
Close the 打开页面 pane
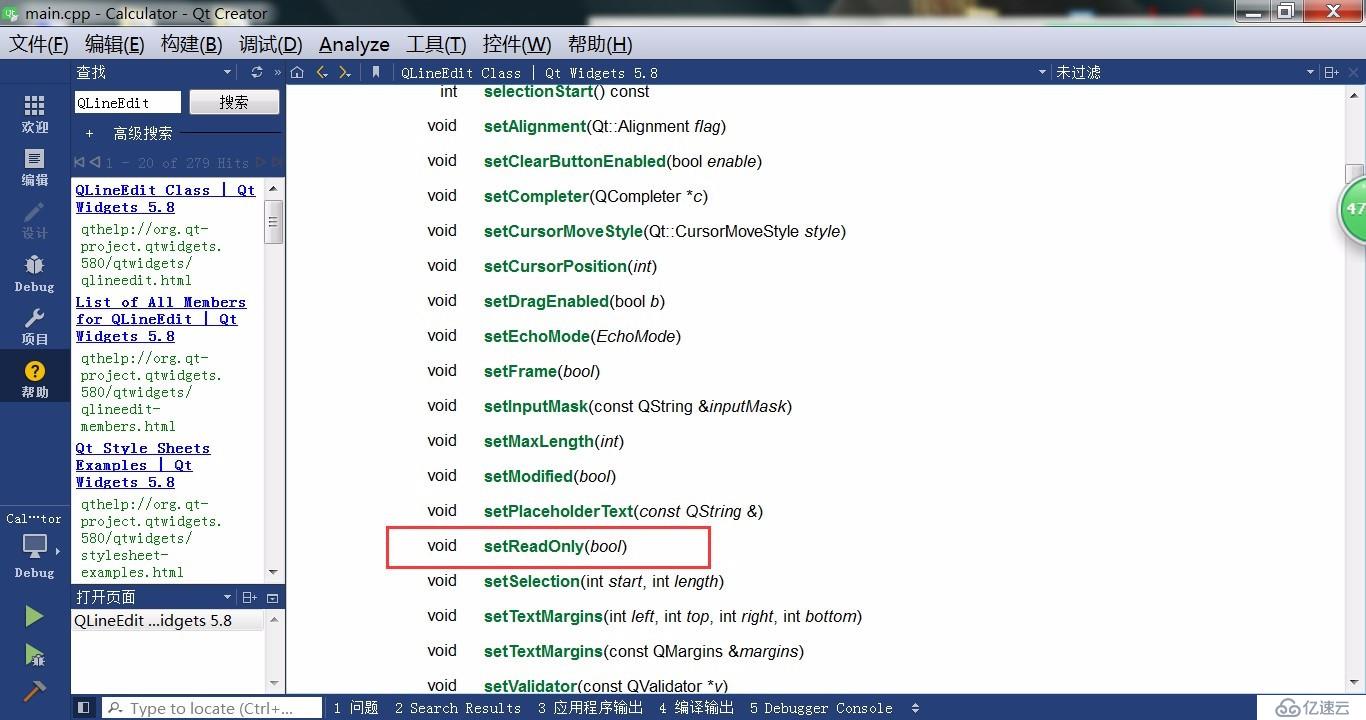click(273, 597)
